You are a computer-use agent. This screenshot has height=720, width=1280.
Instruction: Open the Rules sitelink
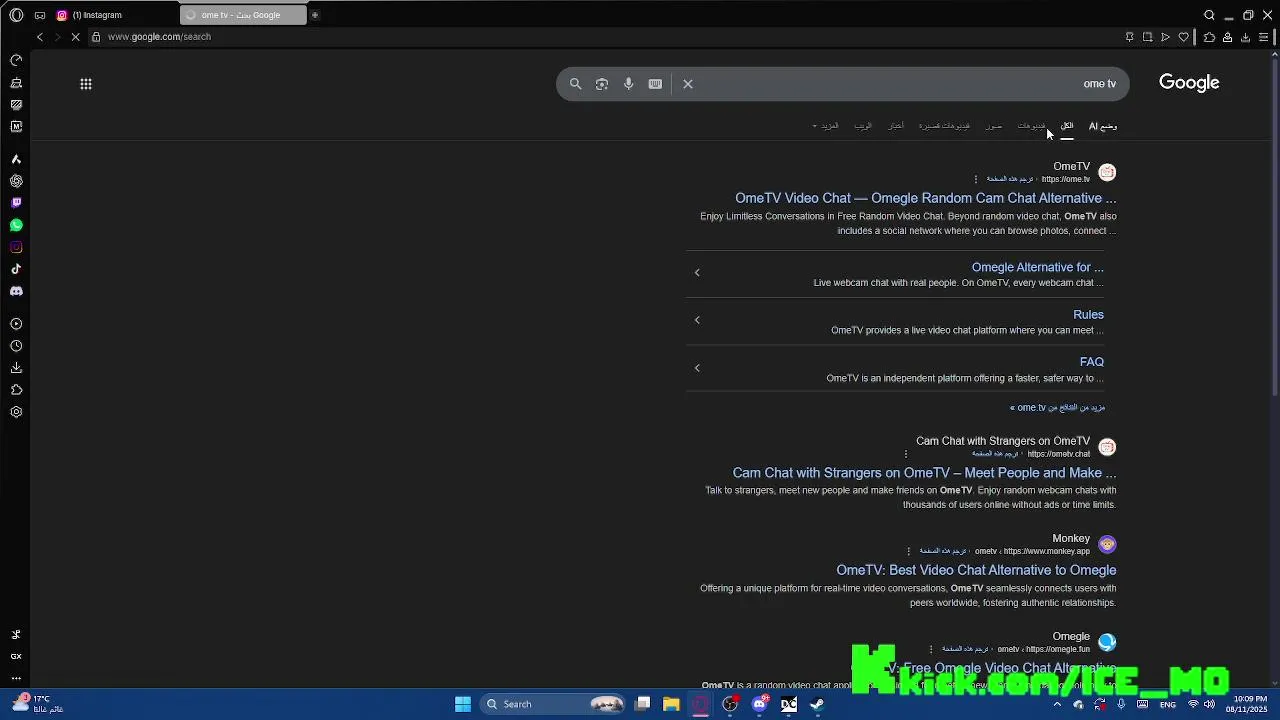coord(1089,314)
